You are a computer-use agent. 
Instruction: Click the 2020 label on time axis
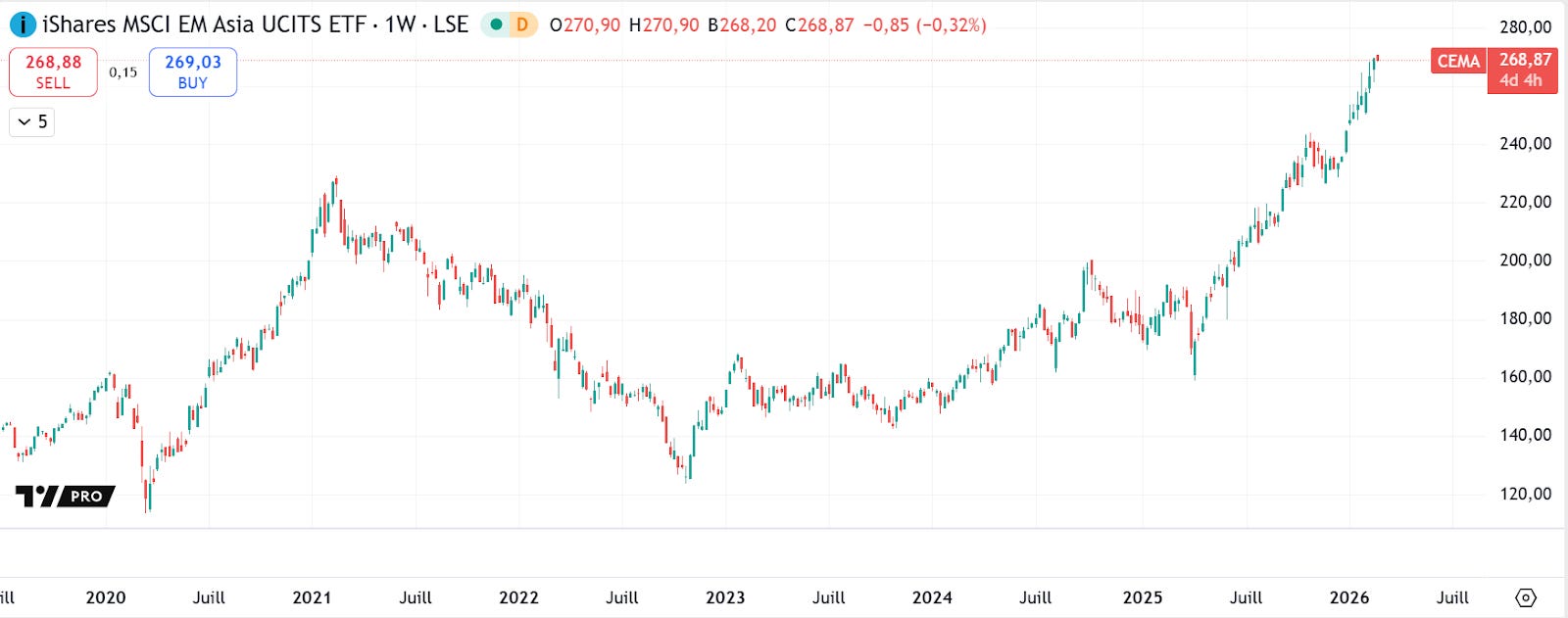106,597
